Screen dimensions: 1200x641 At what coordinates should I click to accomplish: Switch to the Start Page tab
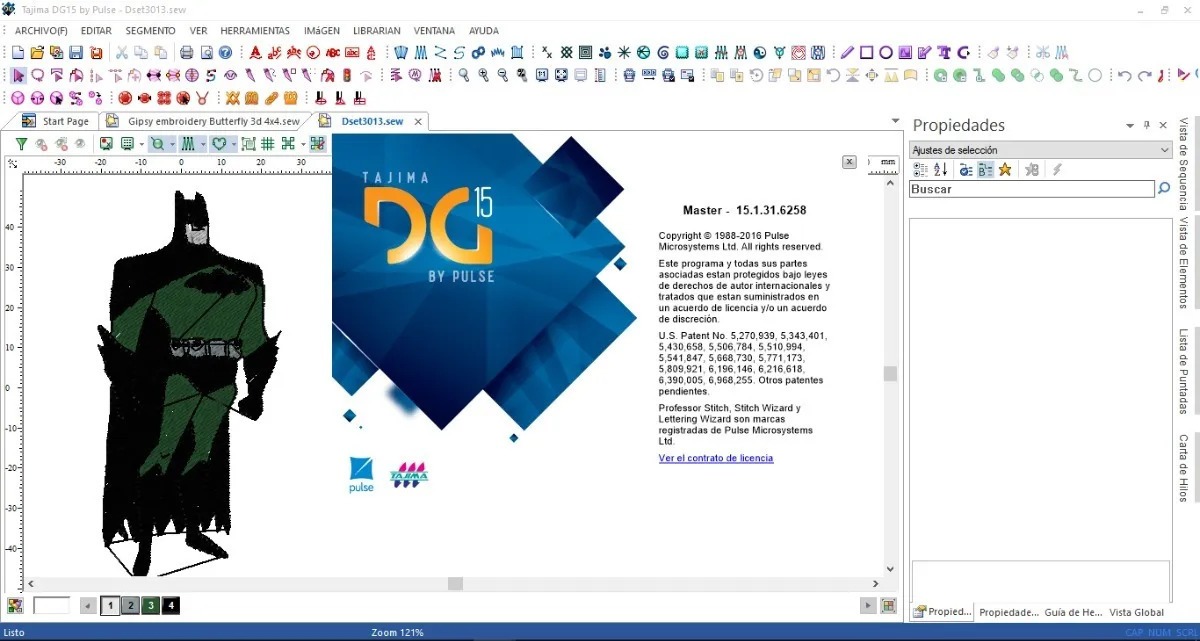coord(57,121)
